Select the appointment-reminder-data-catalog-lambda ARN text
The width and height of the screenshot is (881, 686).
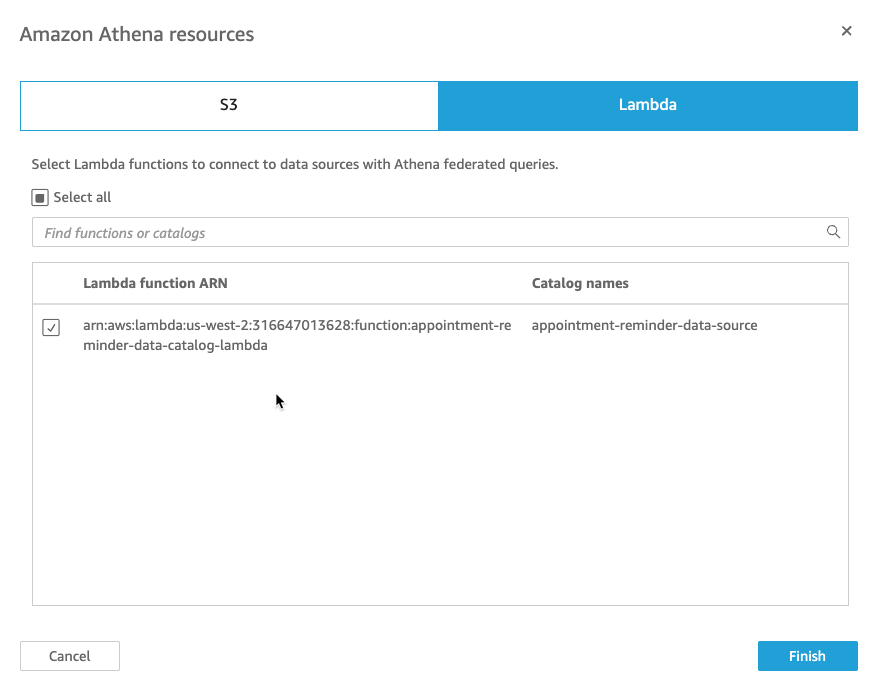pos(296,335)
